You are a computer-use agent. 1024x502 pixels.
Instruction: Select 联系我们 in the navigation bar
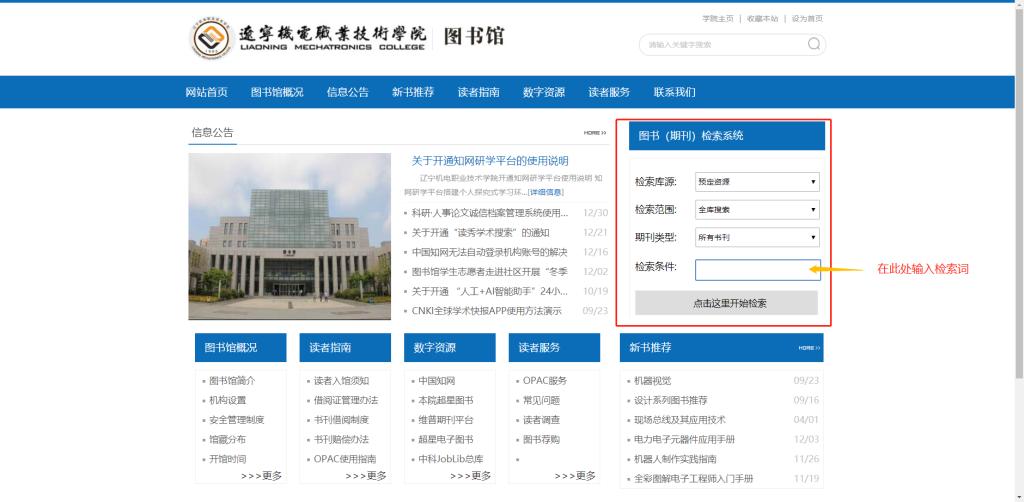click(x=674, y=92)
